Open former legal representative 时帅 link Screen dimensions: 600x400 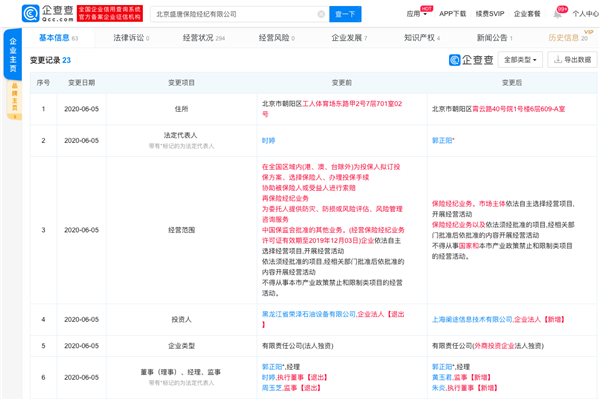click(x=269, y=140)
